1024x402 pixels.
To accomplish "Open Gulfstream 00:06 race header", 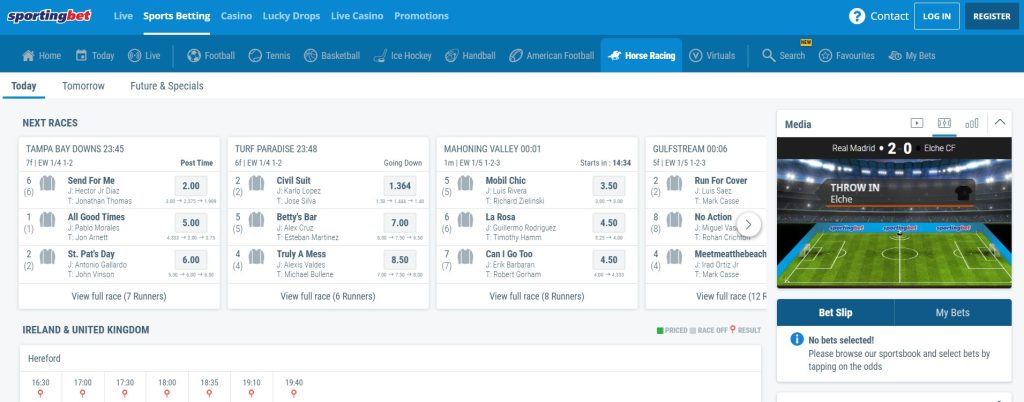I will point(690,149).
